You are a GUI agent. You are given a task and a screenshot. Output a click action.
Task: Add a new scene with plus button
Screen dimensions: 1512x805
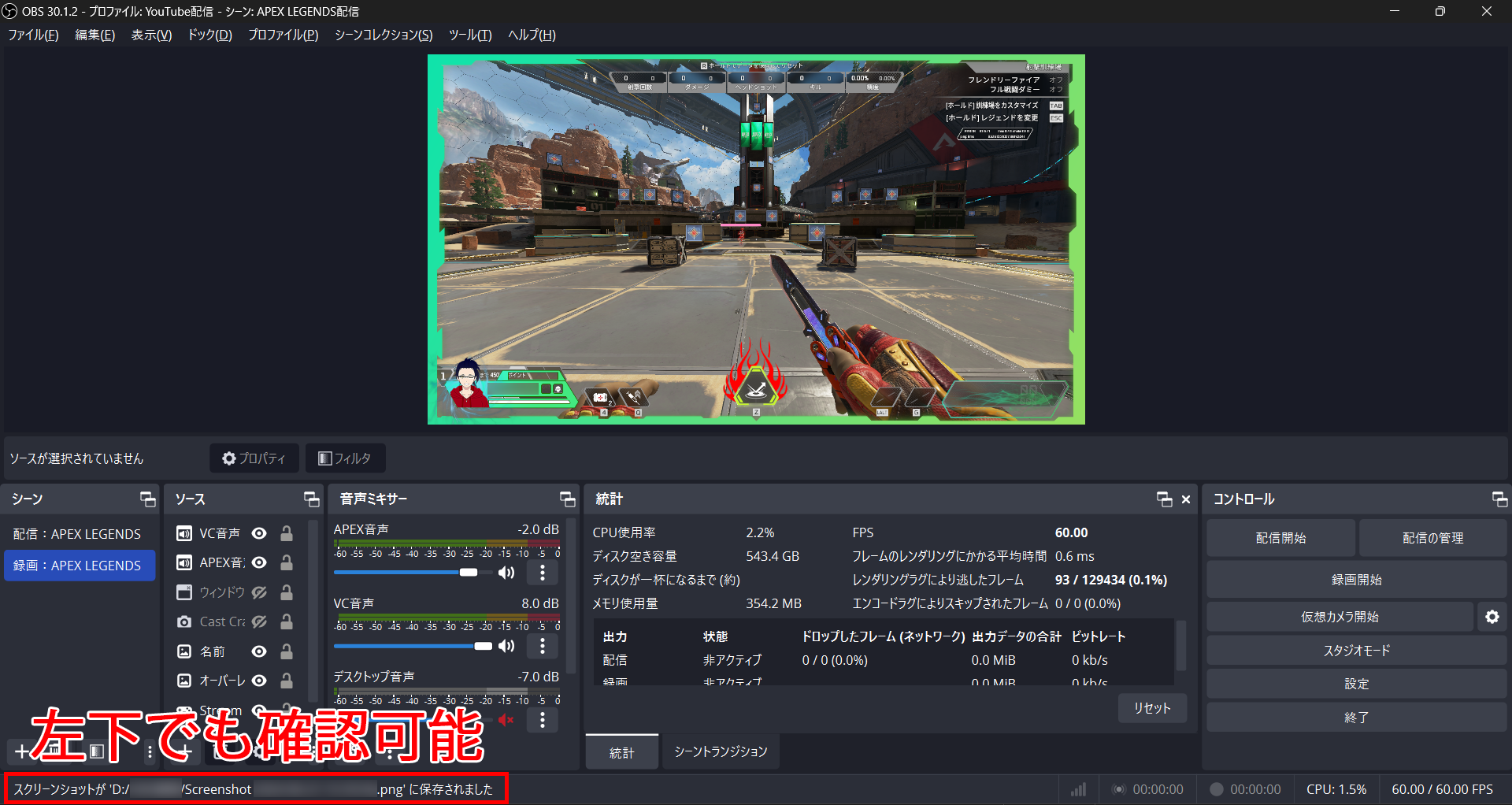21,751
